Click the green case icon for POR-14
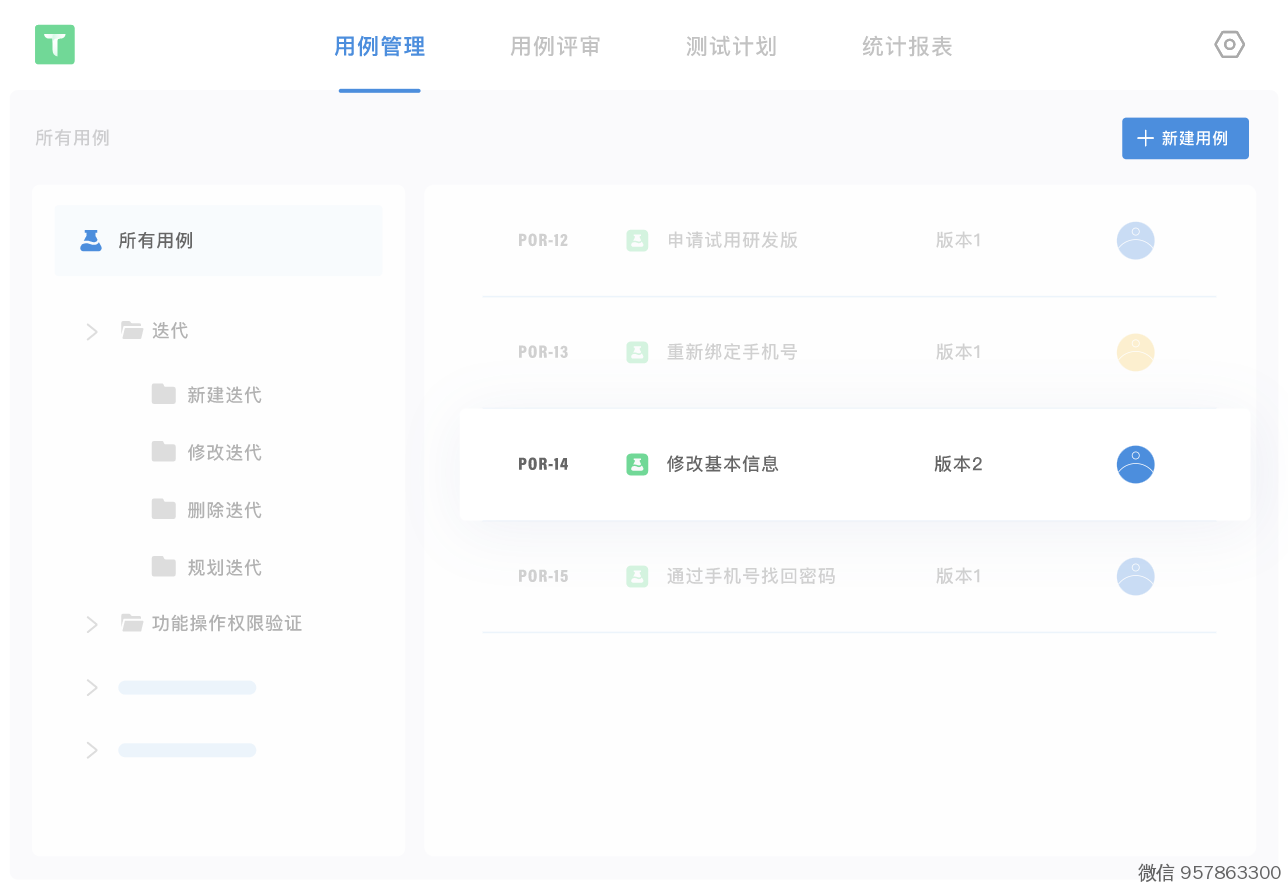Screen dimensions: 1288x884 click(637, 464)
